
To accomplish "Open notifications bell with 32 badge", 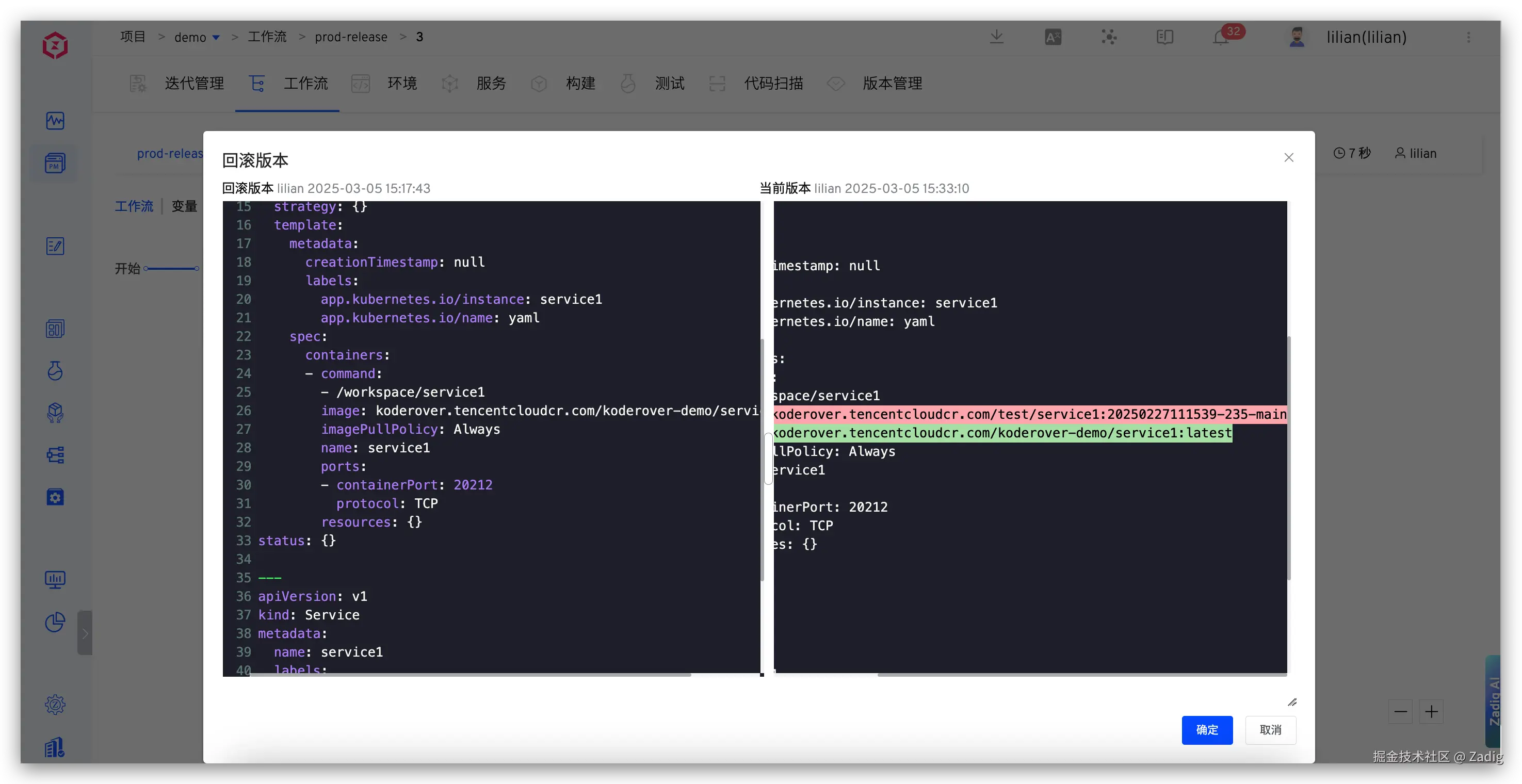I will coord(1221,37).
